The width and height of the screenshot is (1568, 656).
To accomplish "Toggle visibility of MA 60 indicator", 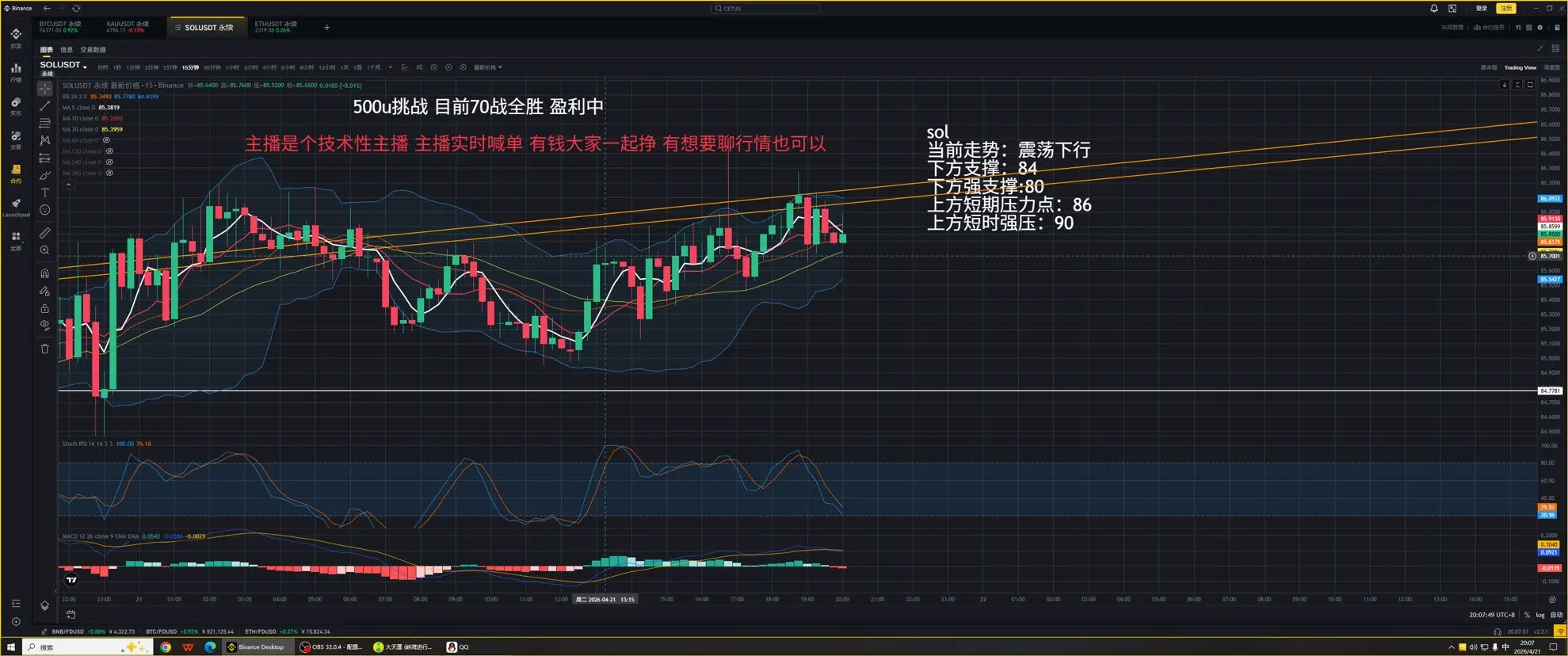I will pyautogui.click(x=106, y=140).
